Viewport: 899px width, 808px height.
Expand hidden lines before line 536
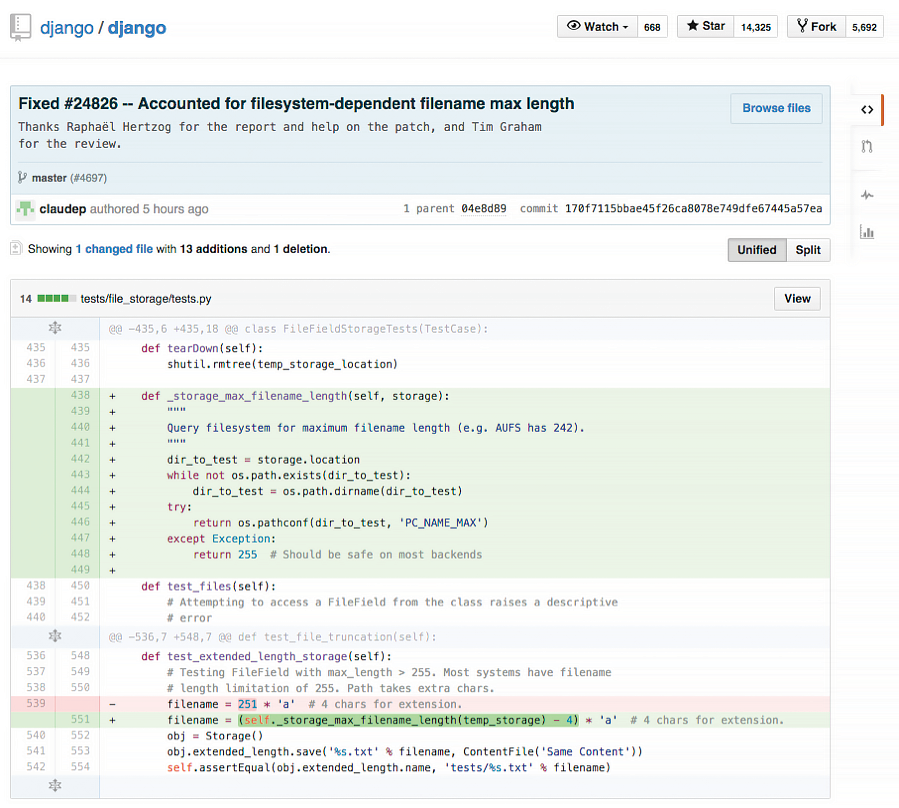point(55,636)
